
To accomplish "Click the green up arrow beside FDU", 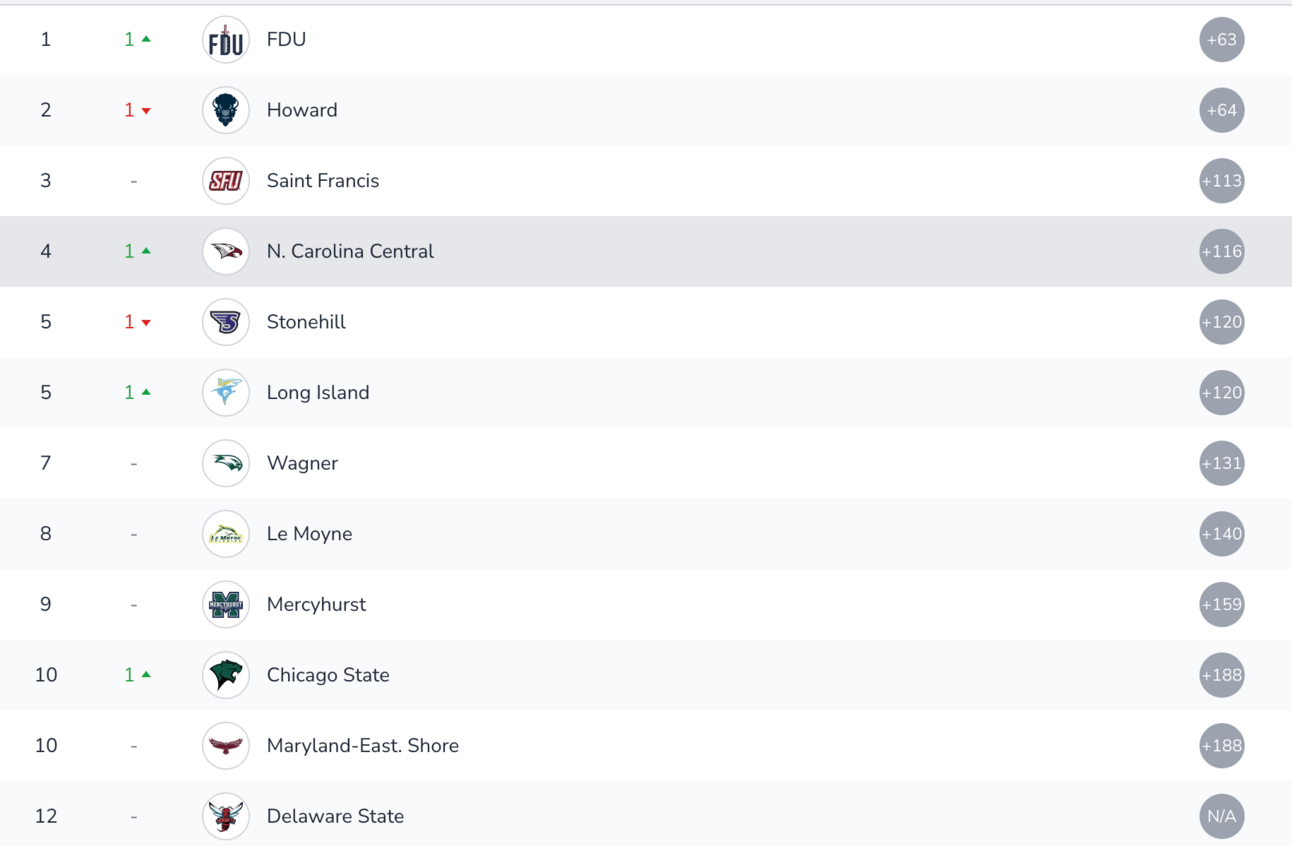I will 146,39.
